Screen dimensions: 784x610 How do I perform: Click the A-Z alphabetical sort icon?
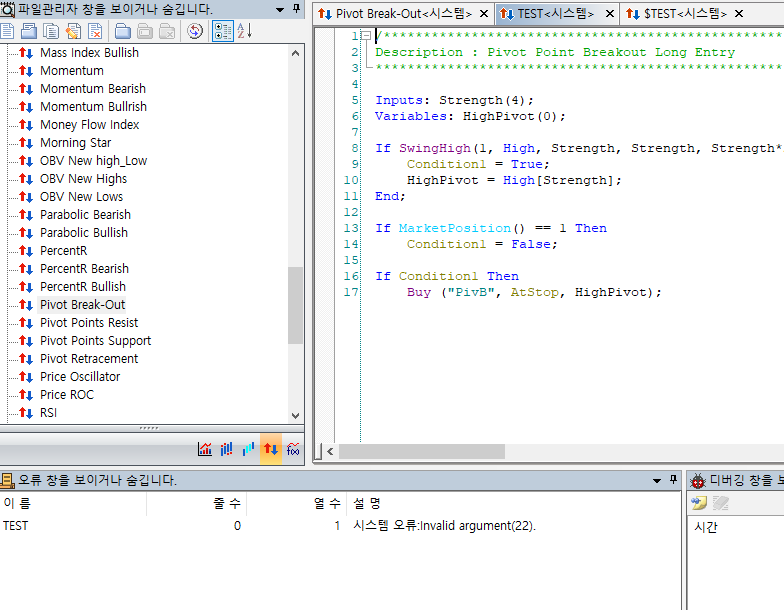pyautogui.click(x=245, y=31)
